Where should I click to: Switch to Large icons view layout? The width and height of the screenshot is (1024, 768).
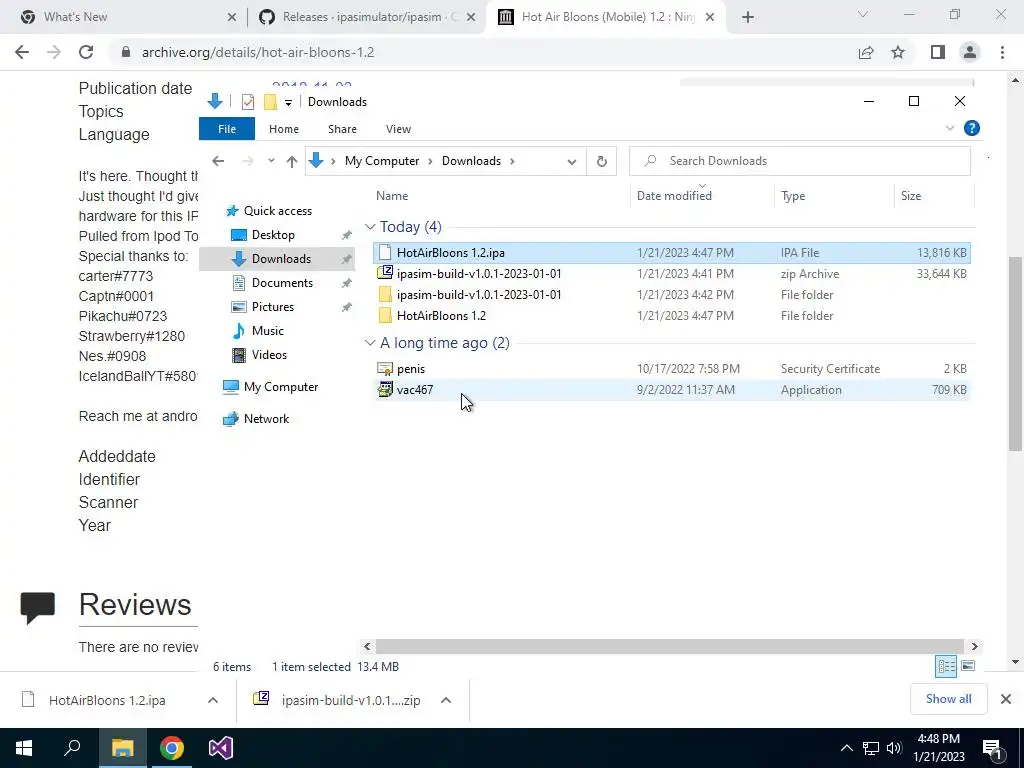968,666
